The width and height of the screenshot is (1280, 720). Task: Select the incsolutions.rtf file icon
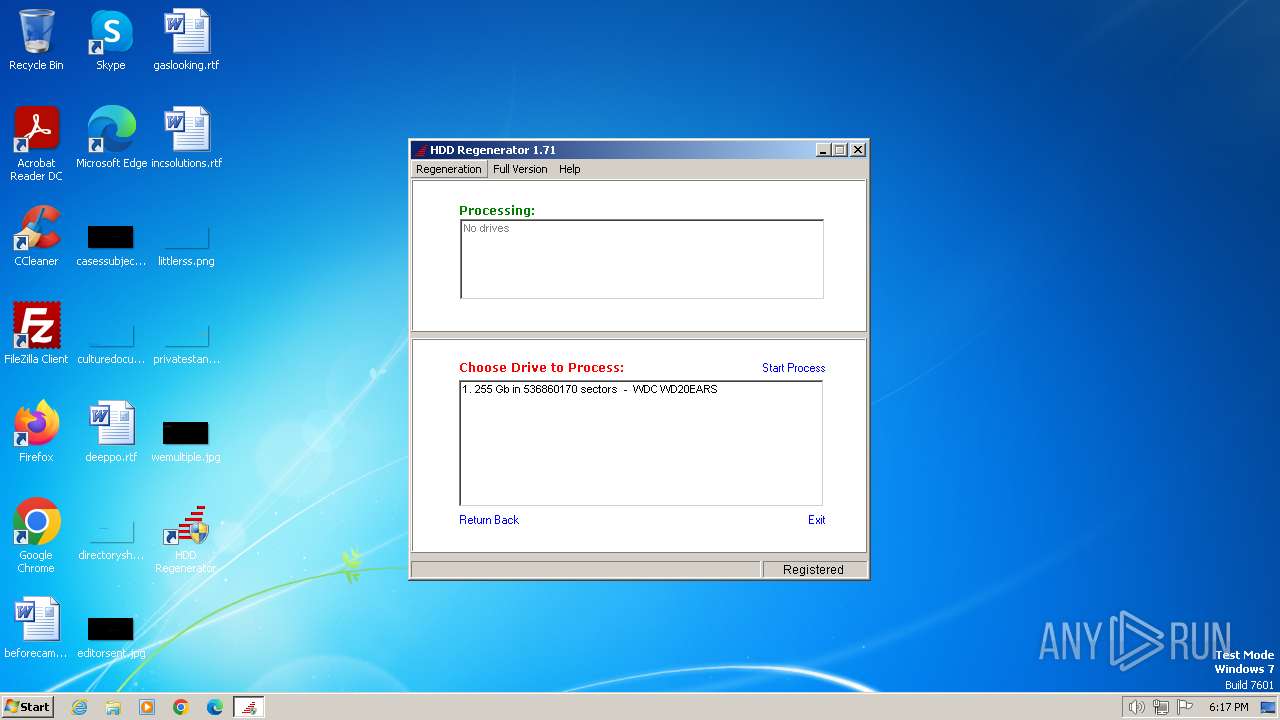pyautogui.click(x=186, y=138)
